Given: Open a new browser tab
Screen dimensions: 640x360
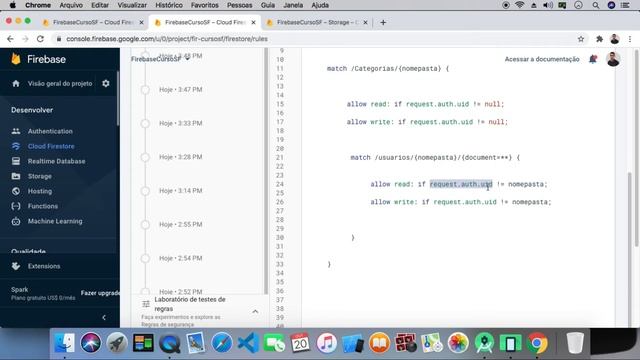Looking at the screenshot, I should pos(383,22).
